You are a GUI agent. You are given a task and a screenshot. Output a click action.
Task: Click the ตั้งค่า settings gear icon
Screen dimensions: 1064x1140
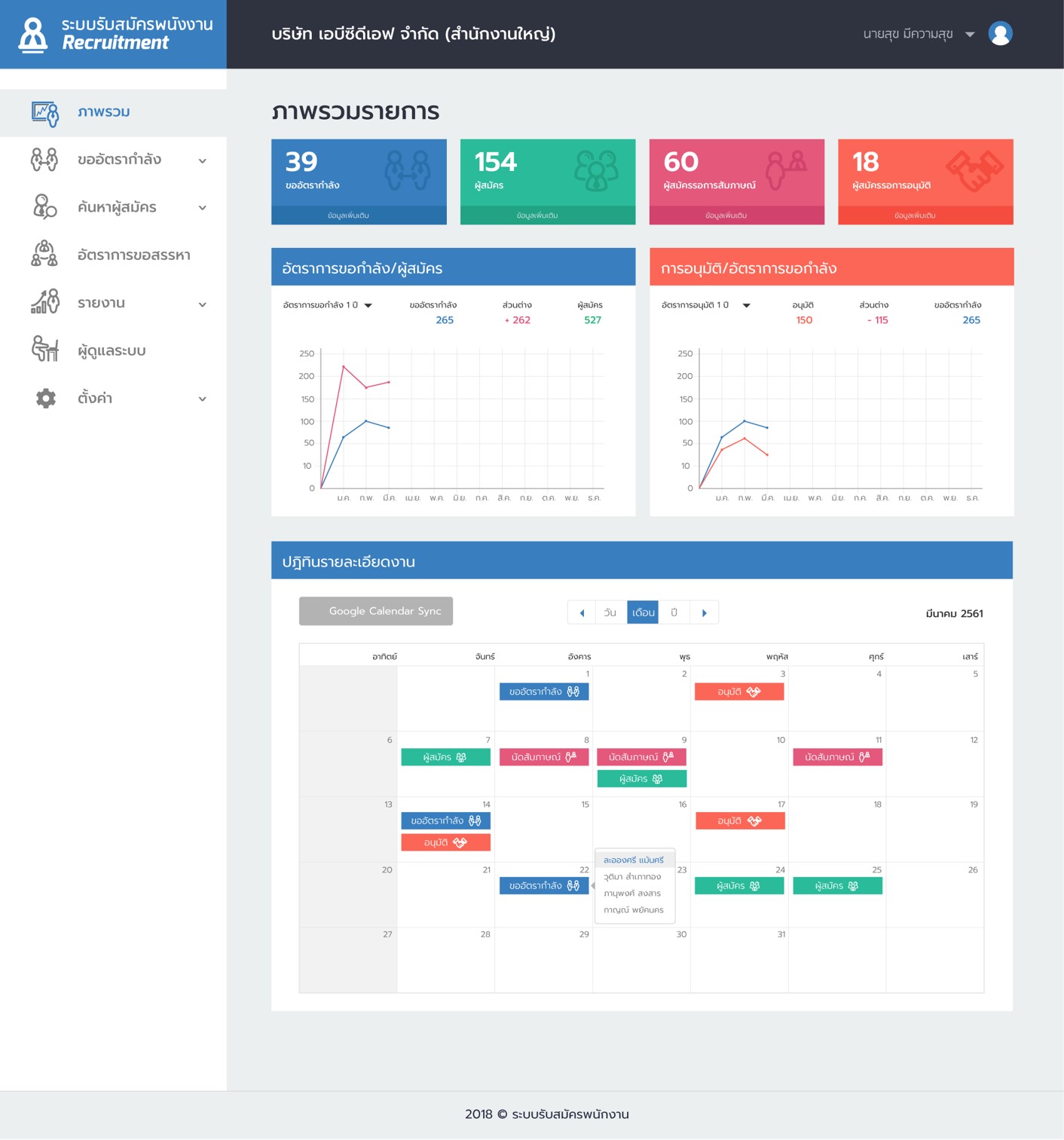click(46, 398)
